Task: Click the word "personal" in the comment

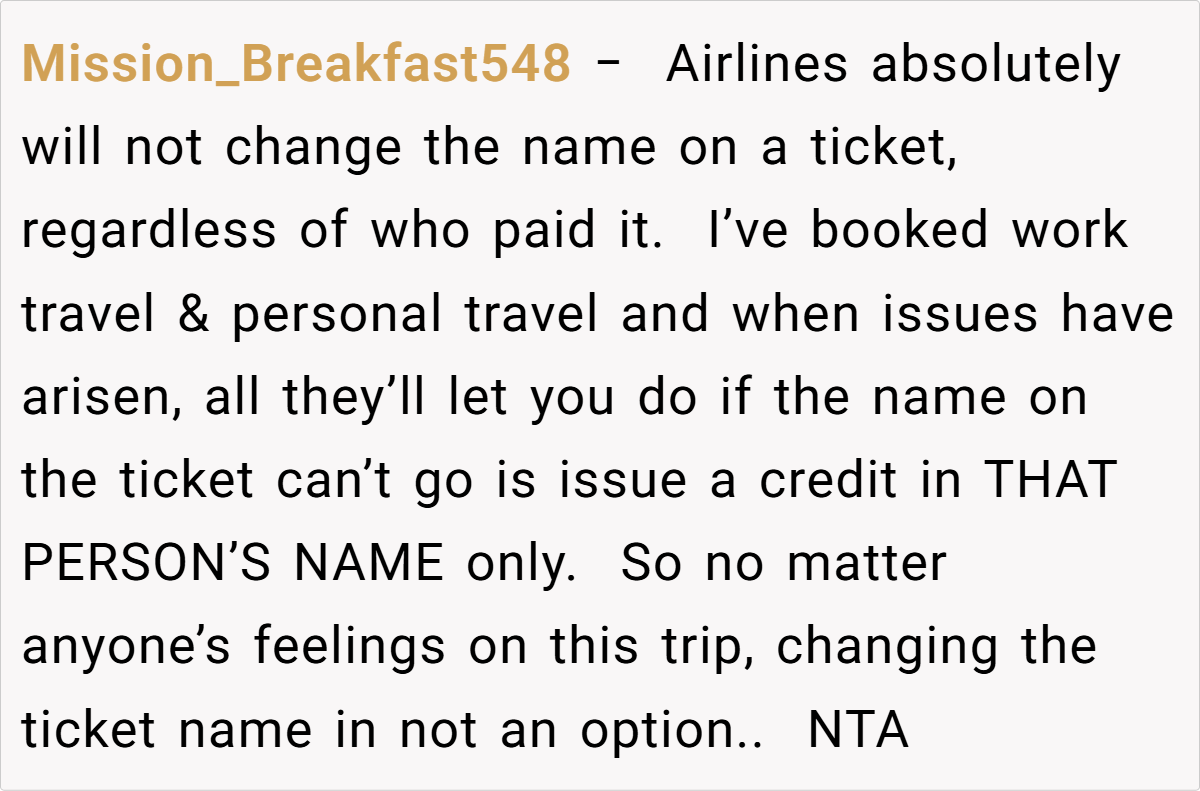Action: point(336,315)
